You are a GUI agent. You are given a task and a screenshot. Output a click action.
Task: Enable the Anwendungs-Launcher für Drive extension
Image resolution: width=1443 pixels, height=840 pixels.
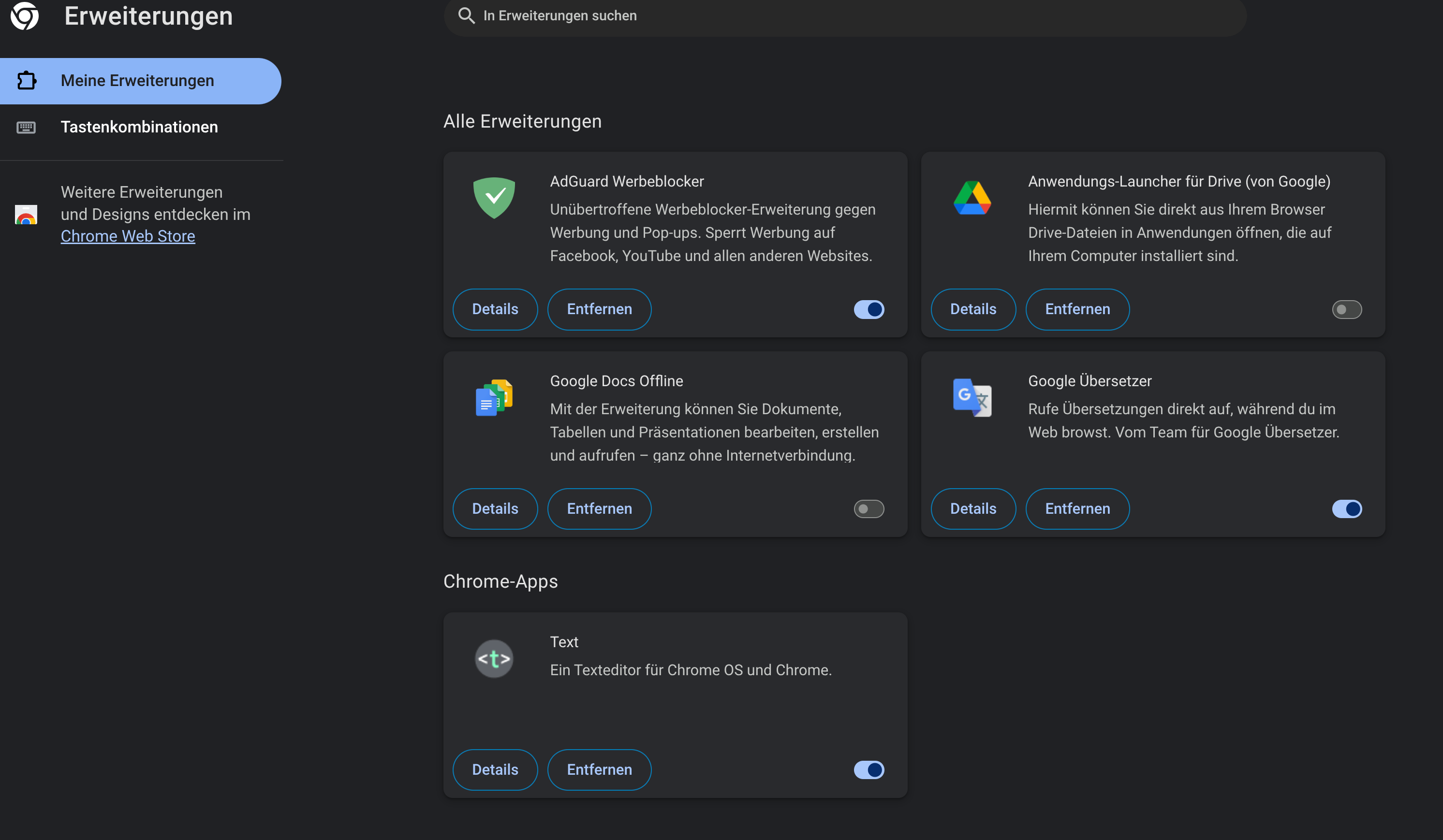[x=1347, y=309]
